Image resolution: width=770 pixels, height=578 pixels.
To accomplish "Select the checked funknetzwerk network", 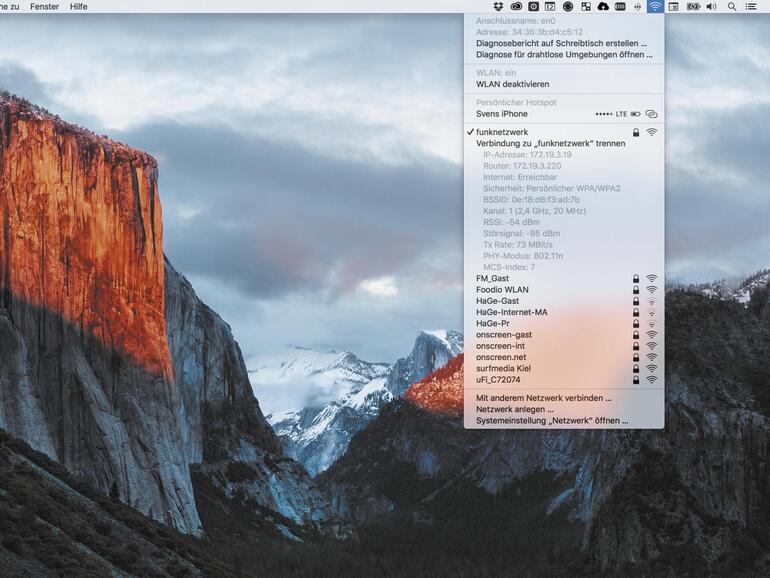I will (502, 132).
